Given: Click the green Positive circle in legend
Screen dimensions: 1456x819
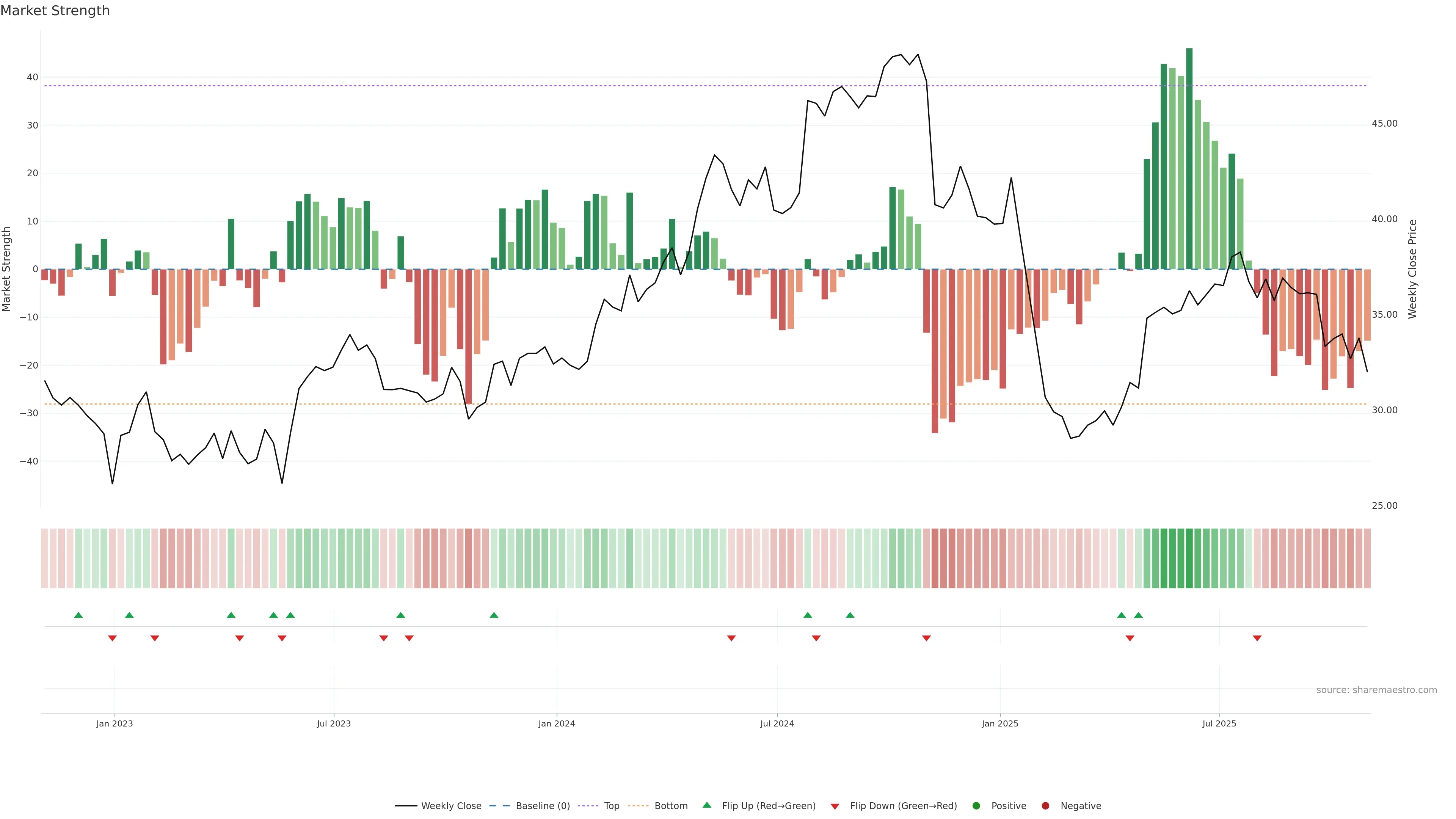Looking at the screenshot, I should click(976, 806).
